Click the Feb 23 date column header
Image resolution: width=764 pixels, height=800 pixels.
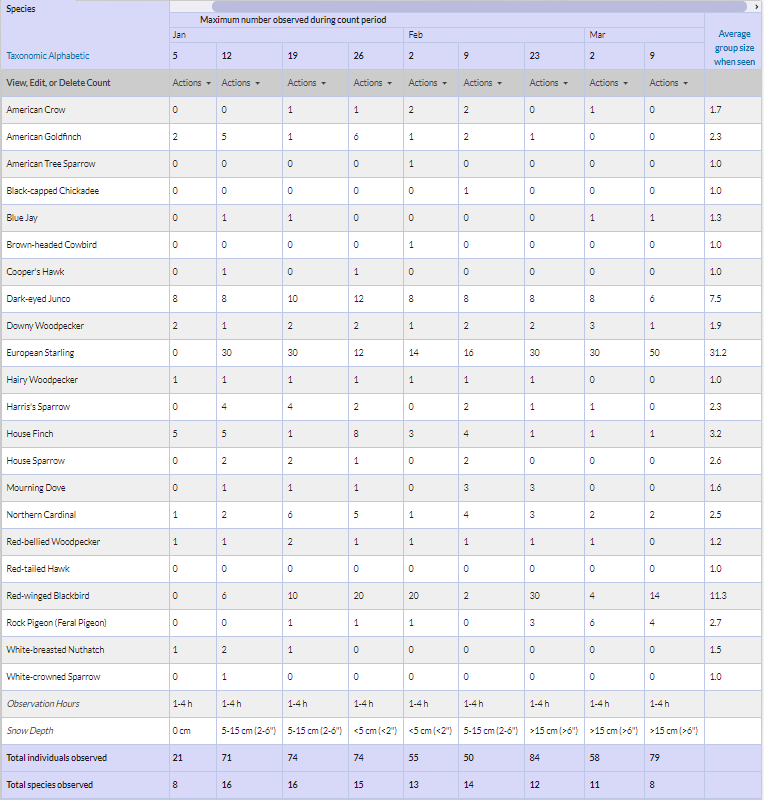534,56
